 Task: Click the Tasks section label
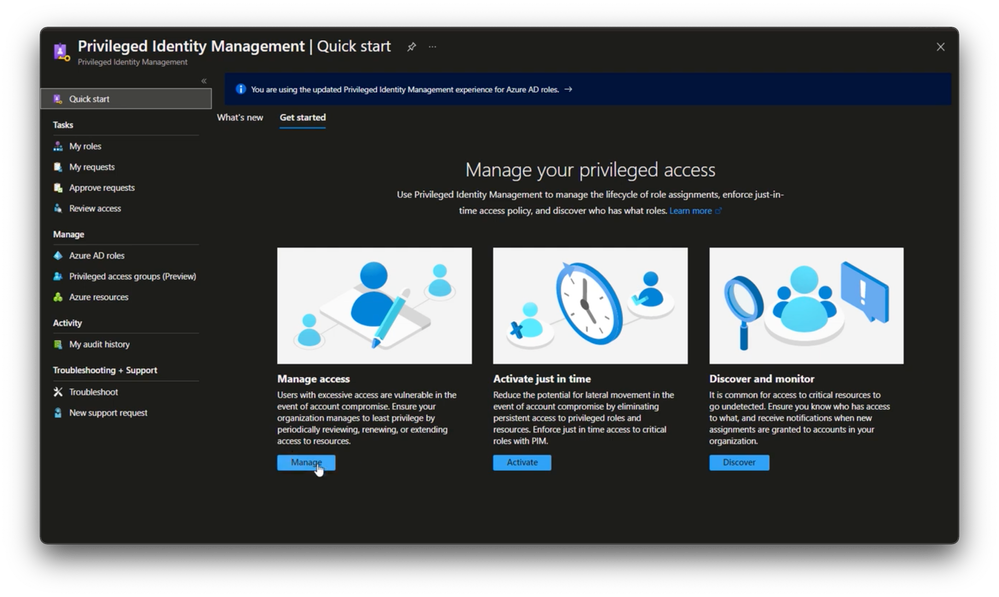(63, 125)
